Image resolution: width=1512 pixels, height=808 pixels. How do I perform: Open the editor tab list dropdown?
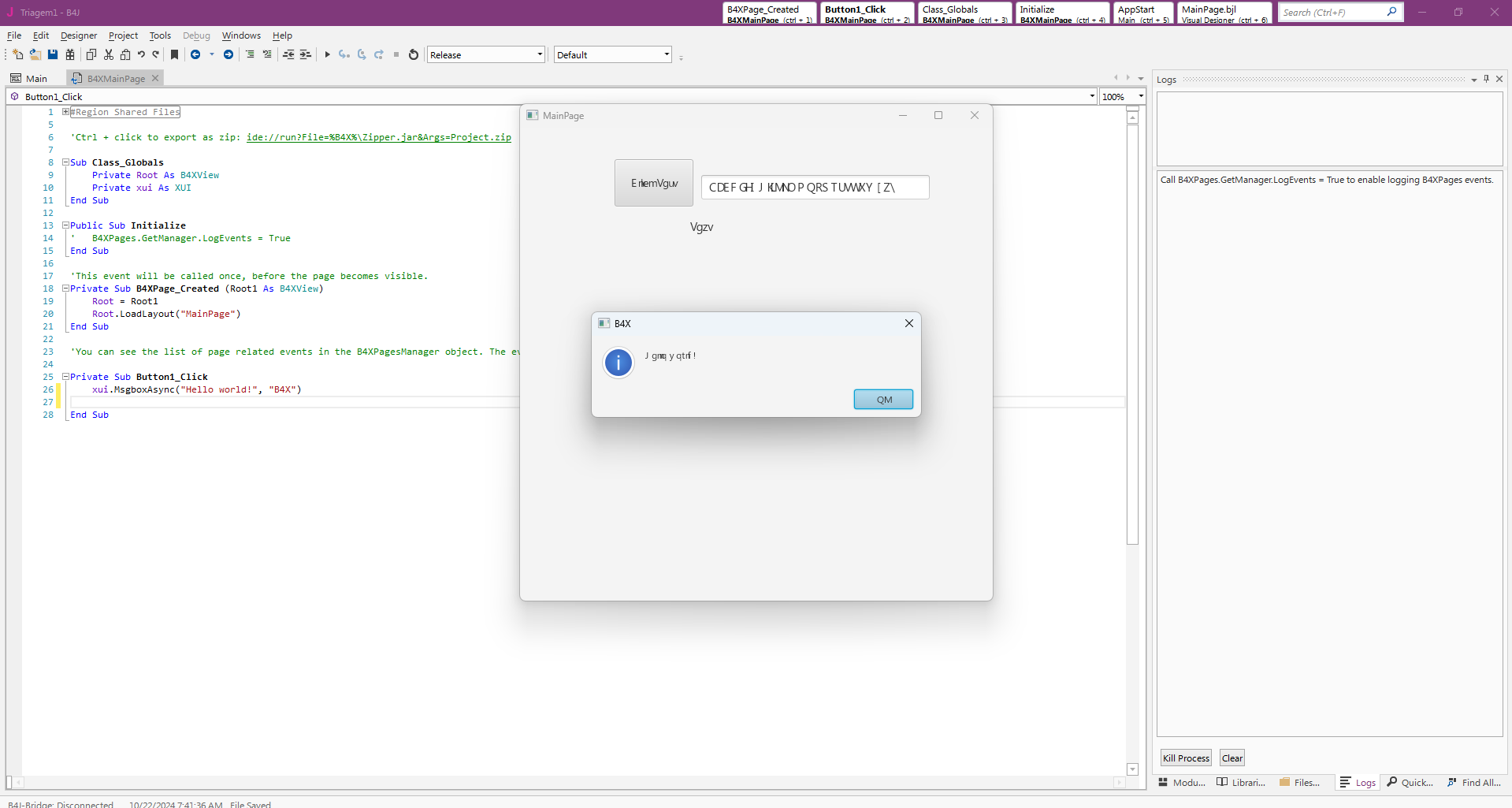[x=1141, y=78]
